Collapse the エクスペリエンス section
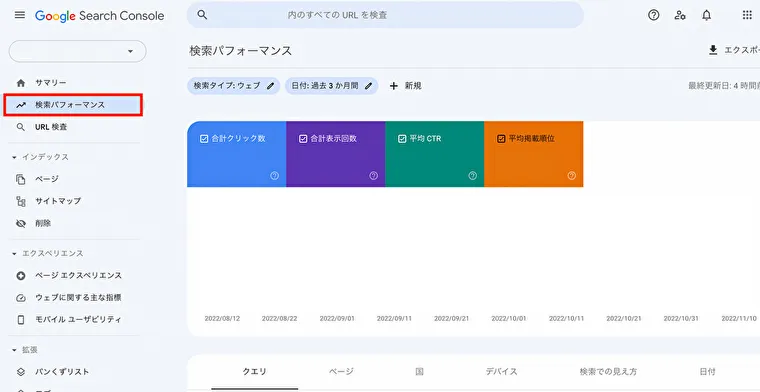Viewport: 760px width, 392px height. pyautogui.click(x=14, y=253)
